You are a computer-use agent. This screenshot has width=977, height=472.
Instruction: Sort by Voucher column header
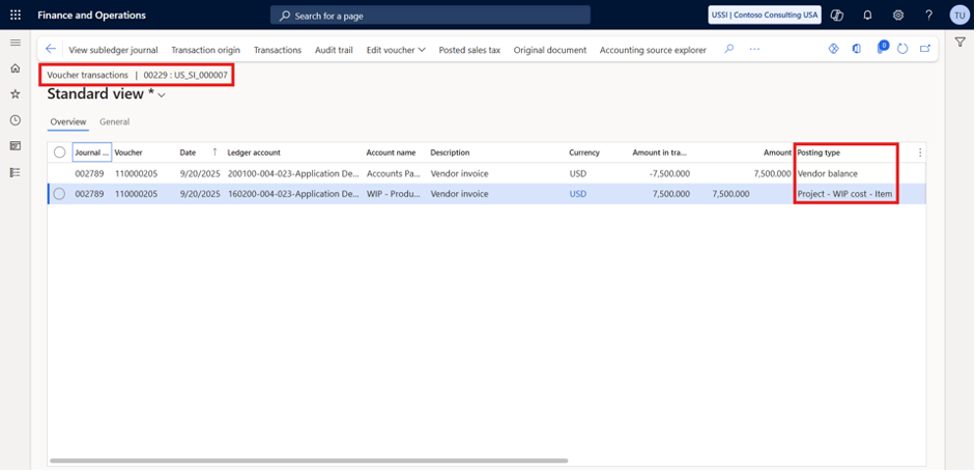pyautogui.click(x=128, y=153)
